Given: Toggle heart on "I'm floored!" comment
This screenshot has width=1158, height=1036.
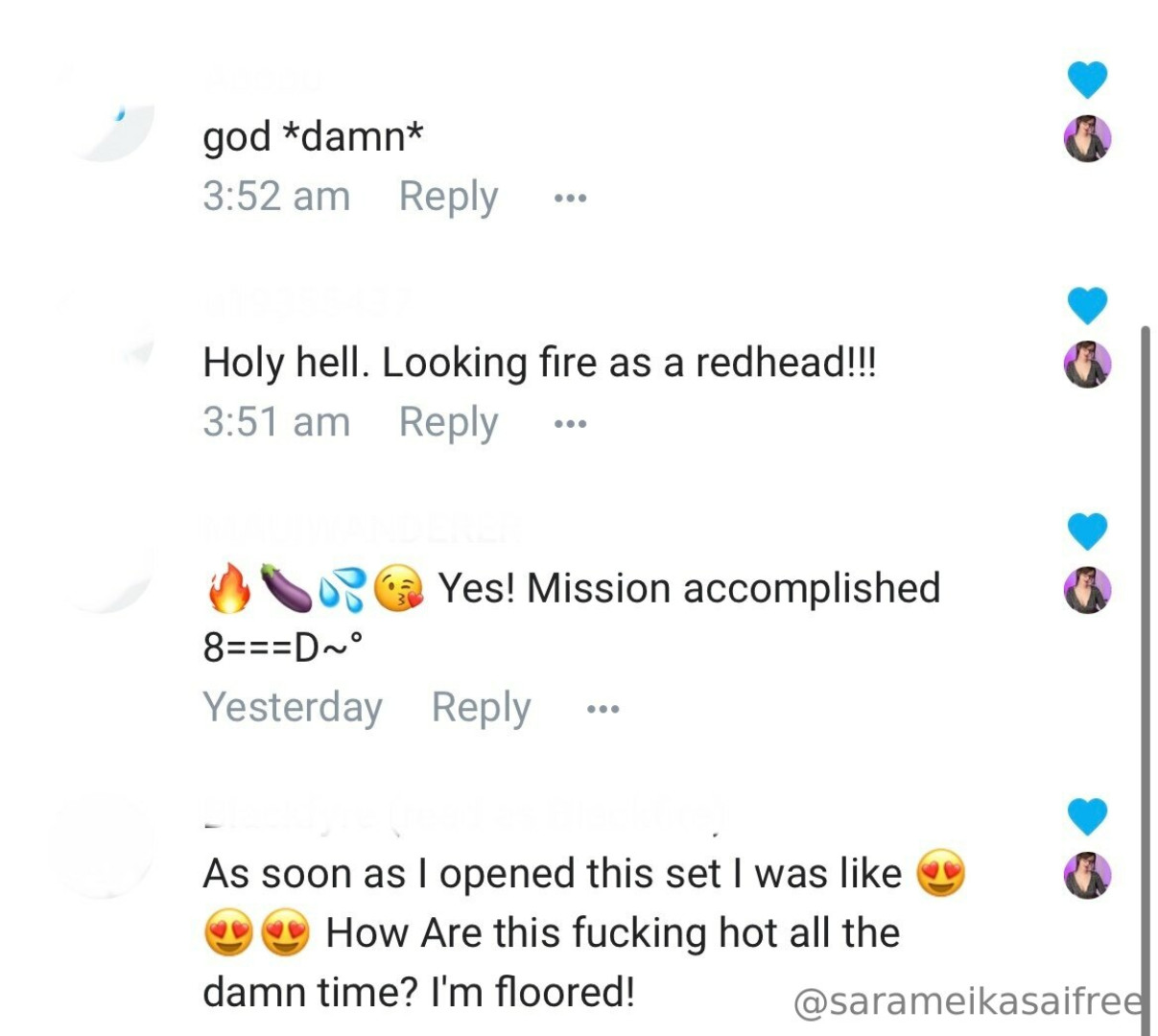Looking at the screenshot, I should click(1087, 816).
